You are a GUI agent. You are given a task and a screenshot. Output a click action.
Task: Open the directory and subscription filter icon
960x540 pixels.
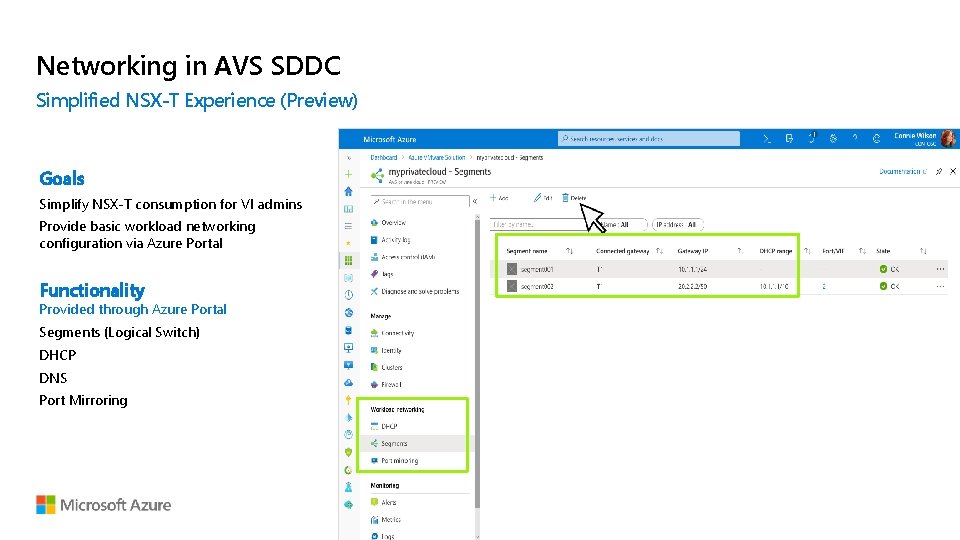[789, 139]
